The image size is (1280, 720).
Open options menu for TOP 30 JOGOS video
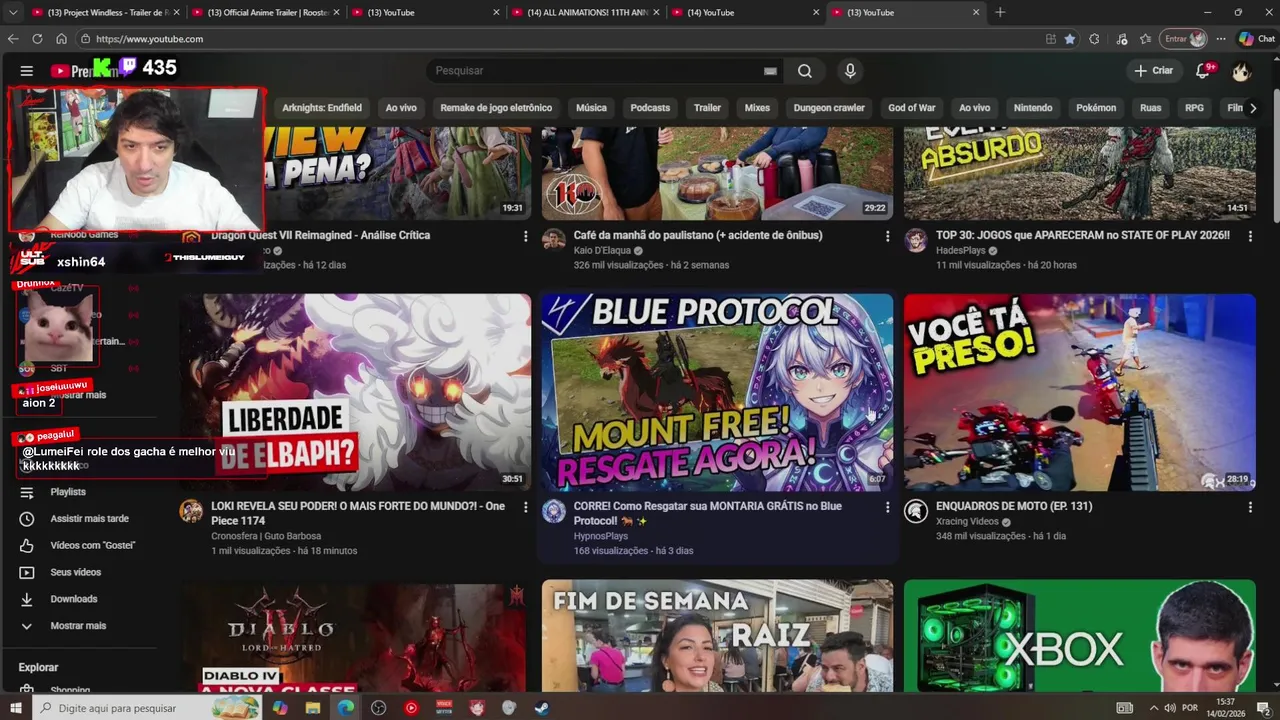coord(1250,236)
